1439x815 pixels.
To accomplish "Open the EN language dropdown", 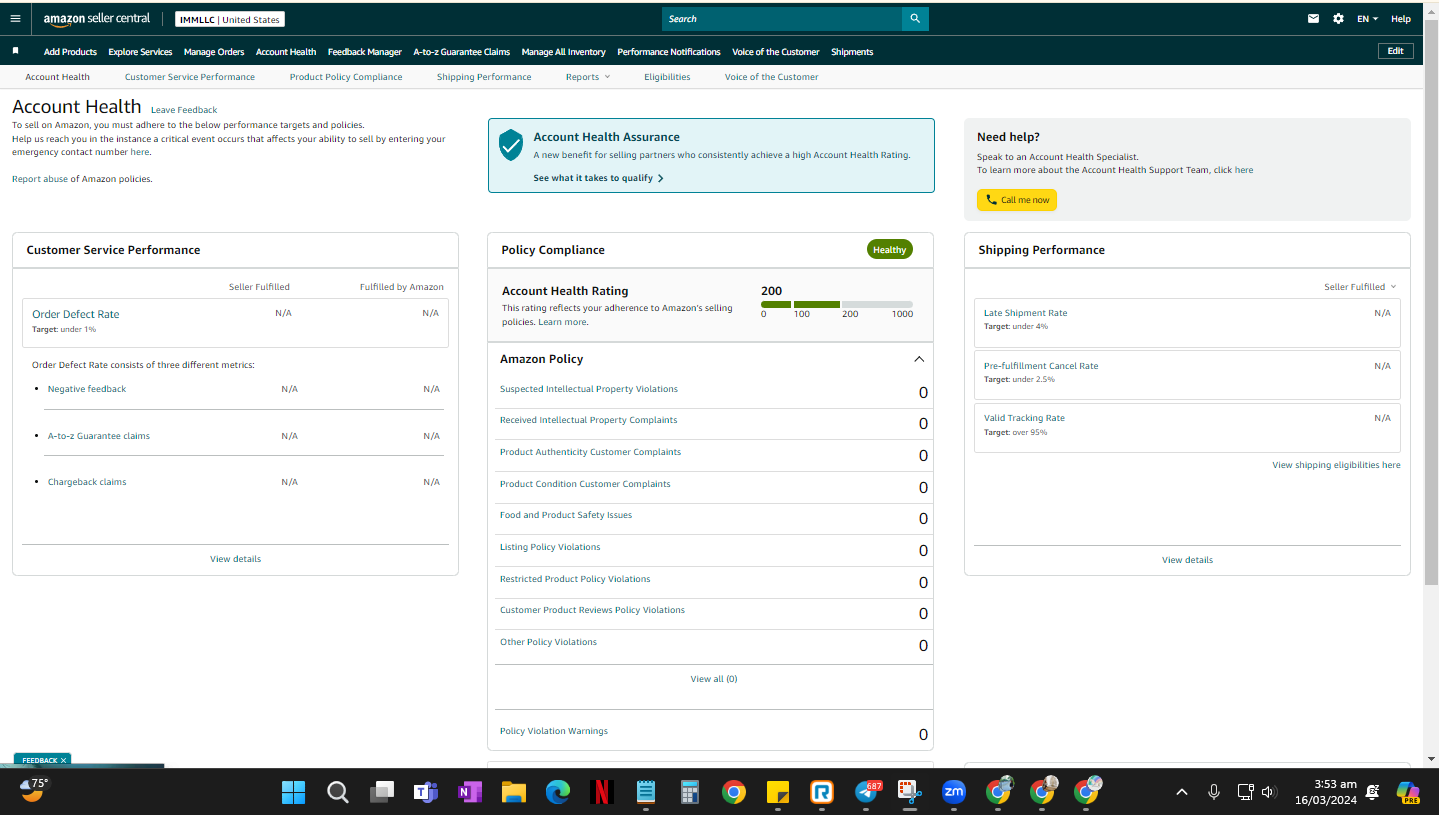I will point(1367,19).
